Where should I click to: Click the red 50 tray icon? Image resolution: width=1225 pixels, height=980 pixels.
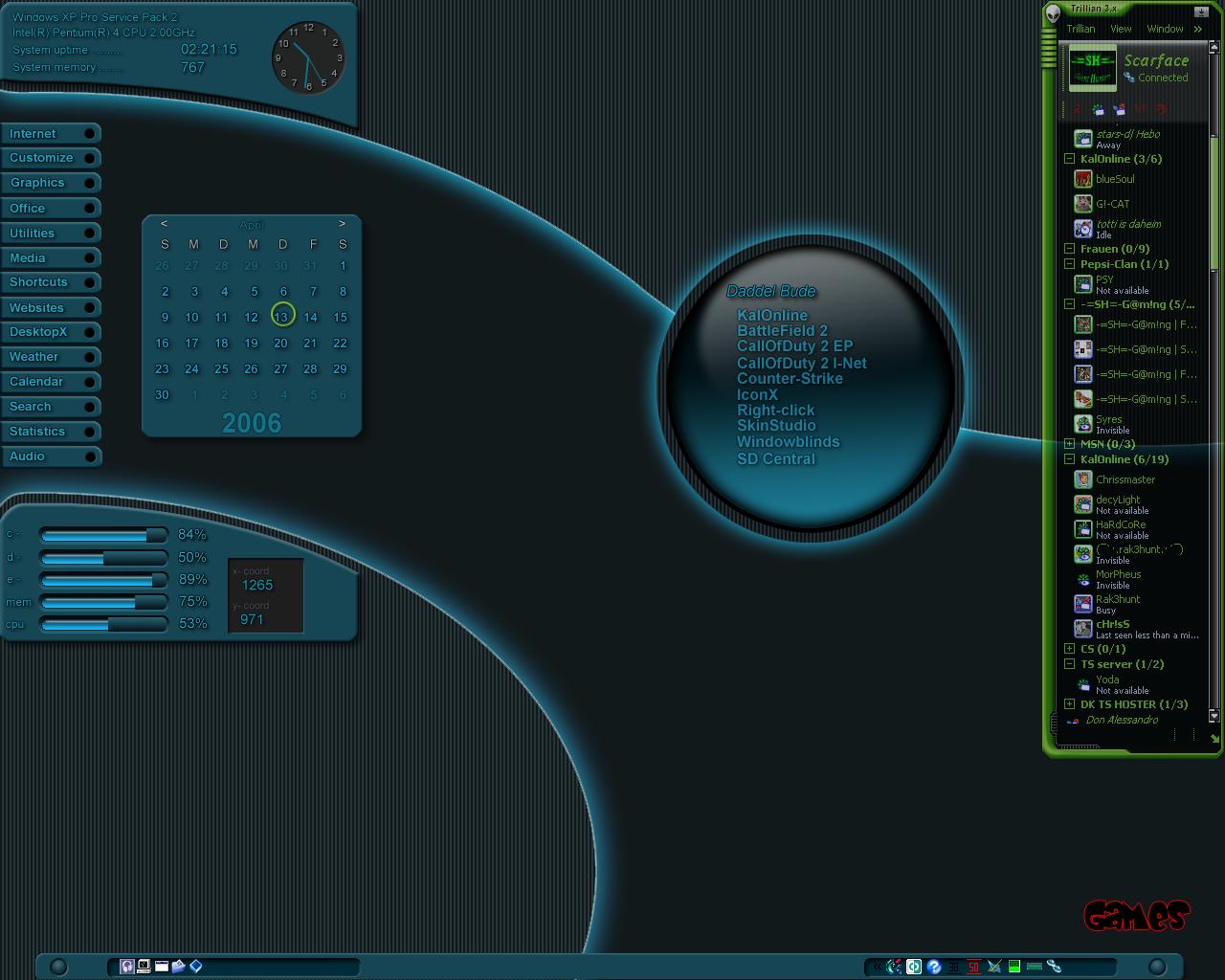pos(973,967)
